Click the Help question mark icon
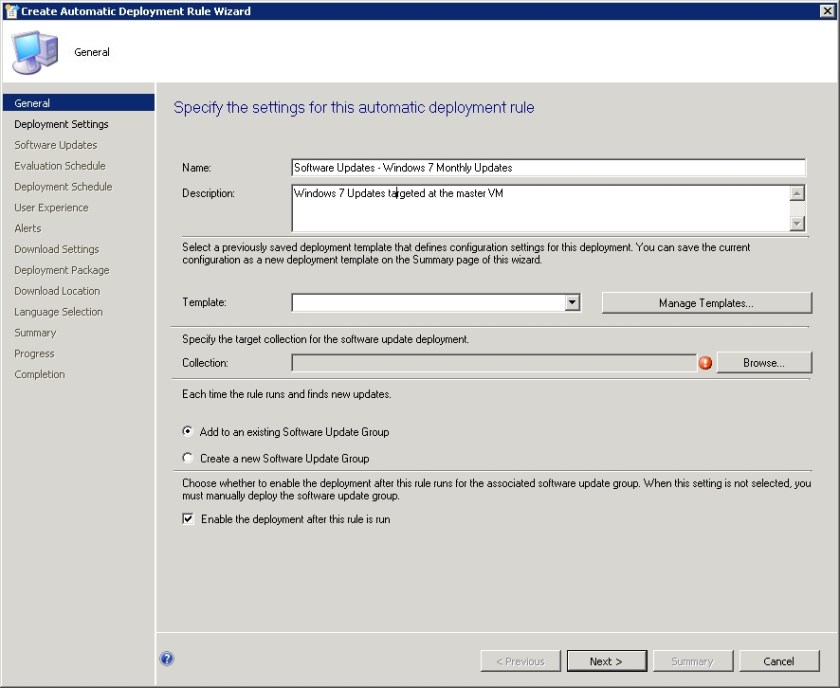The height and width of the screenshot is (688, 840). [167, 658]
